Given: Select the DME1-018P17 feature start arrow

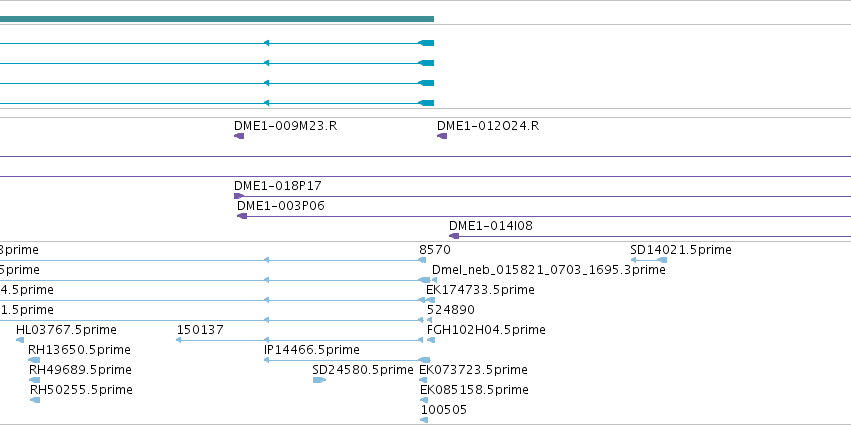Looking at the screenshot, I should click(239, 196).
